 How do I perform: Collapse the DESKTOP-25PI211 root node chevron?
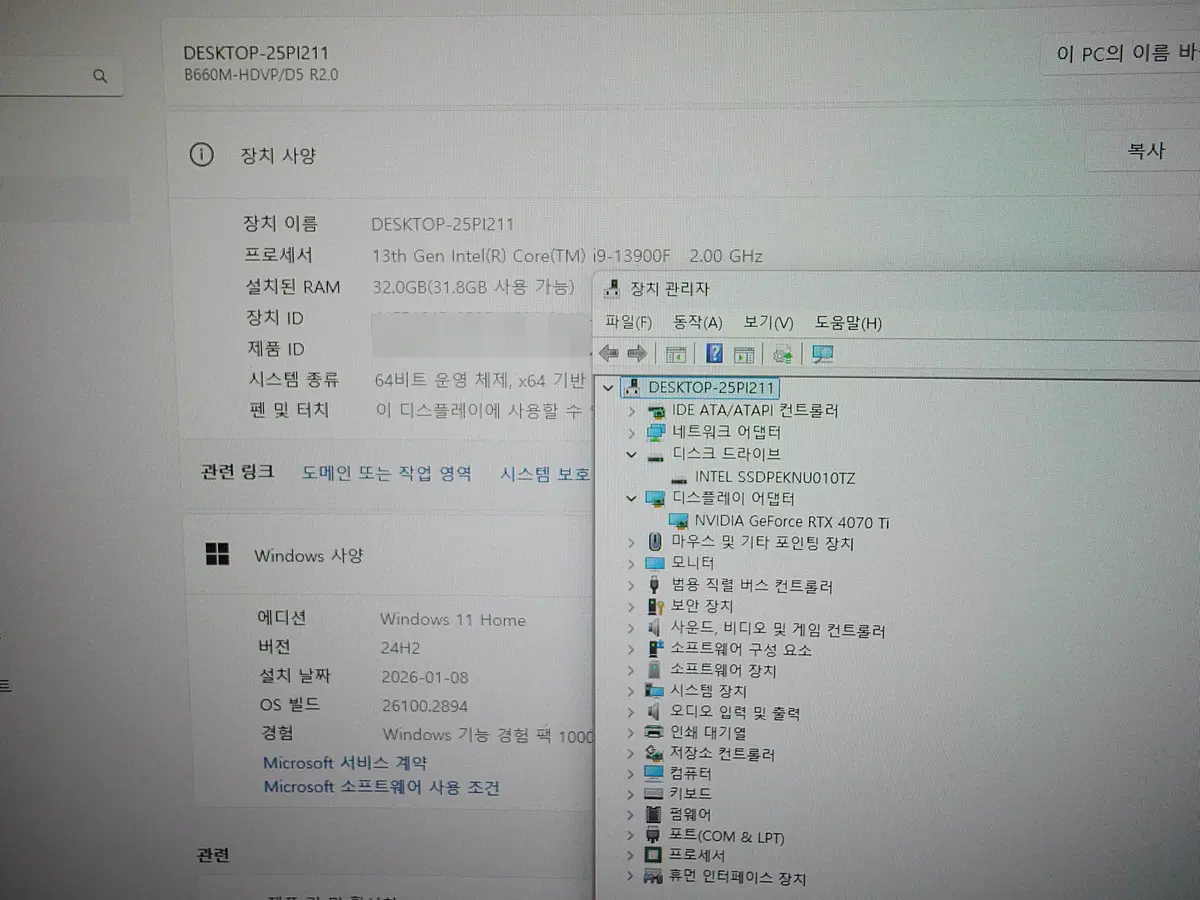click(607, 388)
